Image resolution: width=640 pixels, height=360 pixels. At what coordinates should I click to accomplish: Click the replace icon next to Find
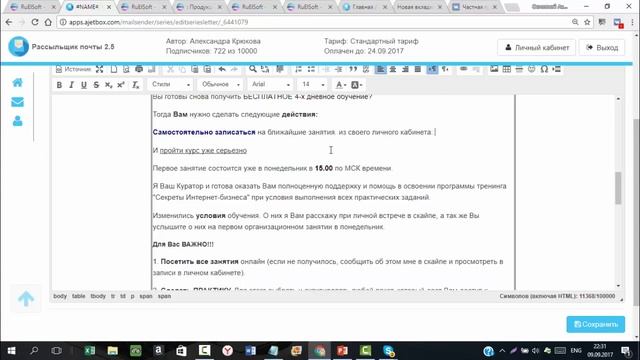[265, 69]
